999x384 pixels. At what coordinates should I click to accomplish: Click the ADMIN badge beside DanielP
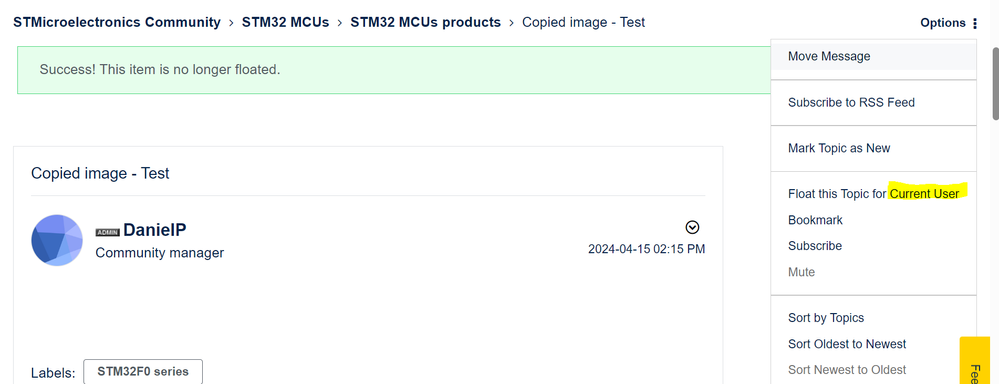[108, 232]
